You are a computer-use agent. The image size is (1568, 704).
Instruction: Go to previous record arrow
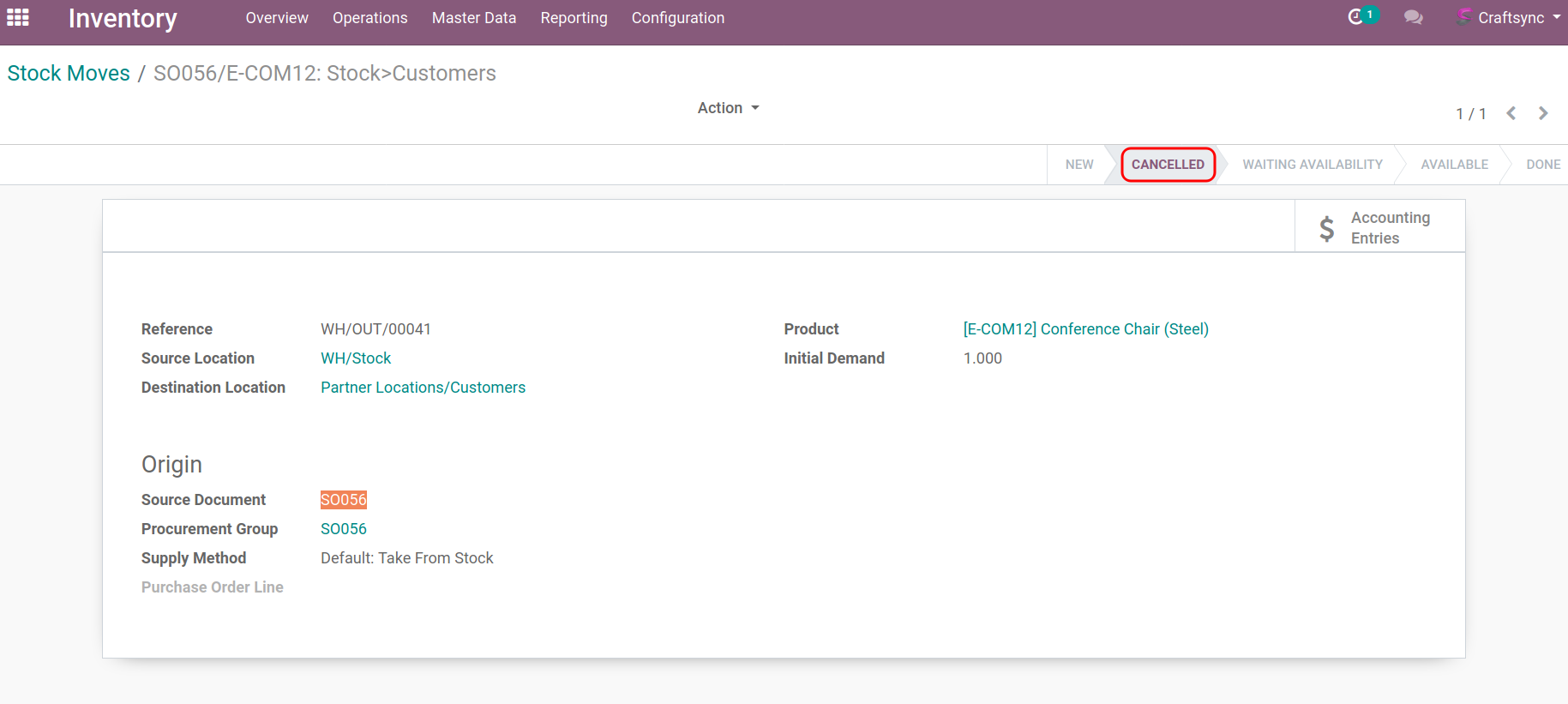(1511, 113)
